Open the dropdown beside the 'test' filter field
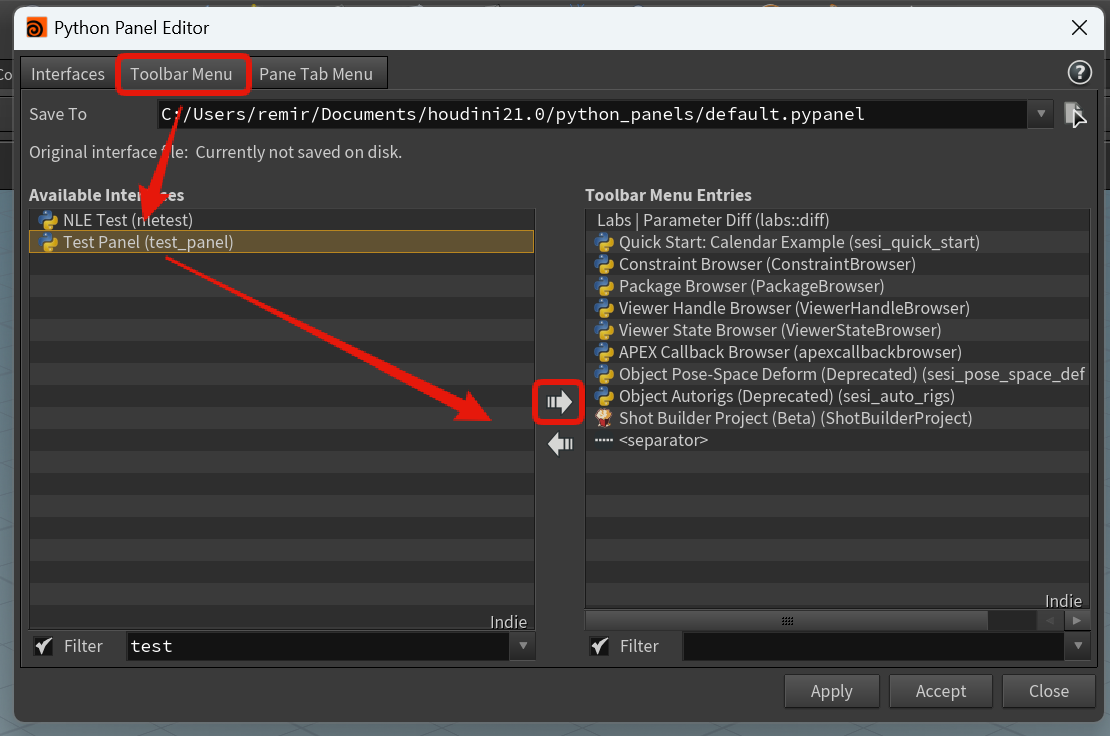The image size is (1110, 736). [523, 646]
